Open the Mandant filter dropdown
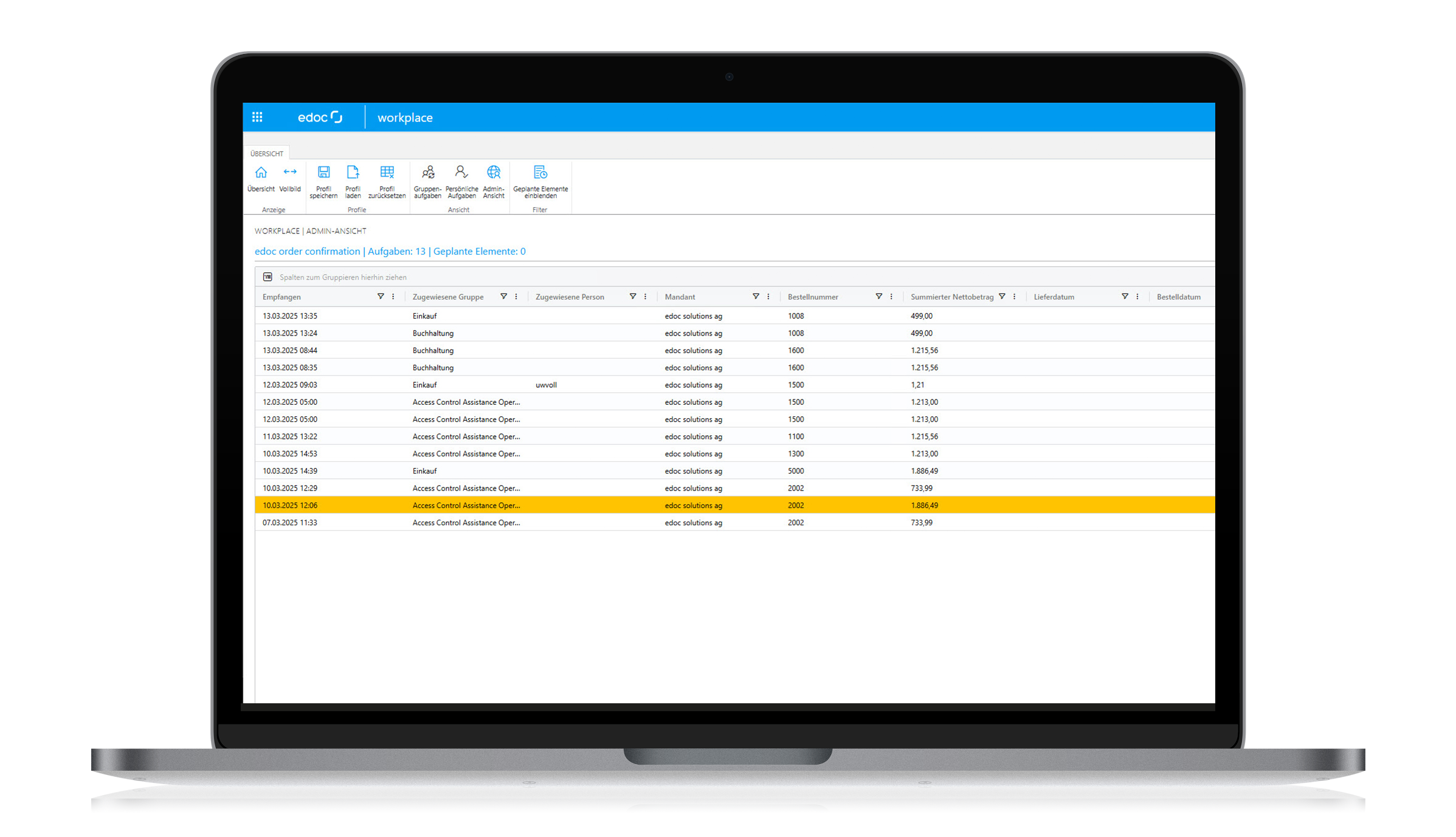This screenshot has width=1456, height=837. 756,297
